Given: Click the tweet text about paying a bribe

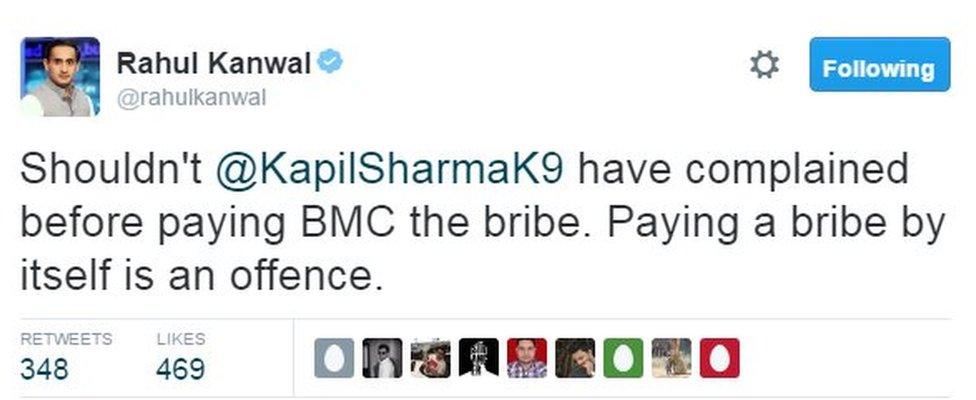Looking at the screenshot, I should pyautogui.click(x=482, y=222).
